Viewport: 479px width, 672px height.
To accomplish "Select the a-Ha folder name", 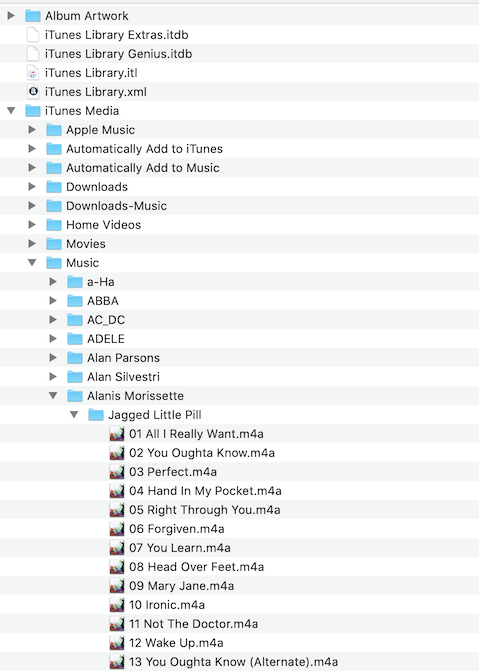I will tap(101, 282).
